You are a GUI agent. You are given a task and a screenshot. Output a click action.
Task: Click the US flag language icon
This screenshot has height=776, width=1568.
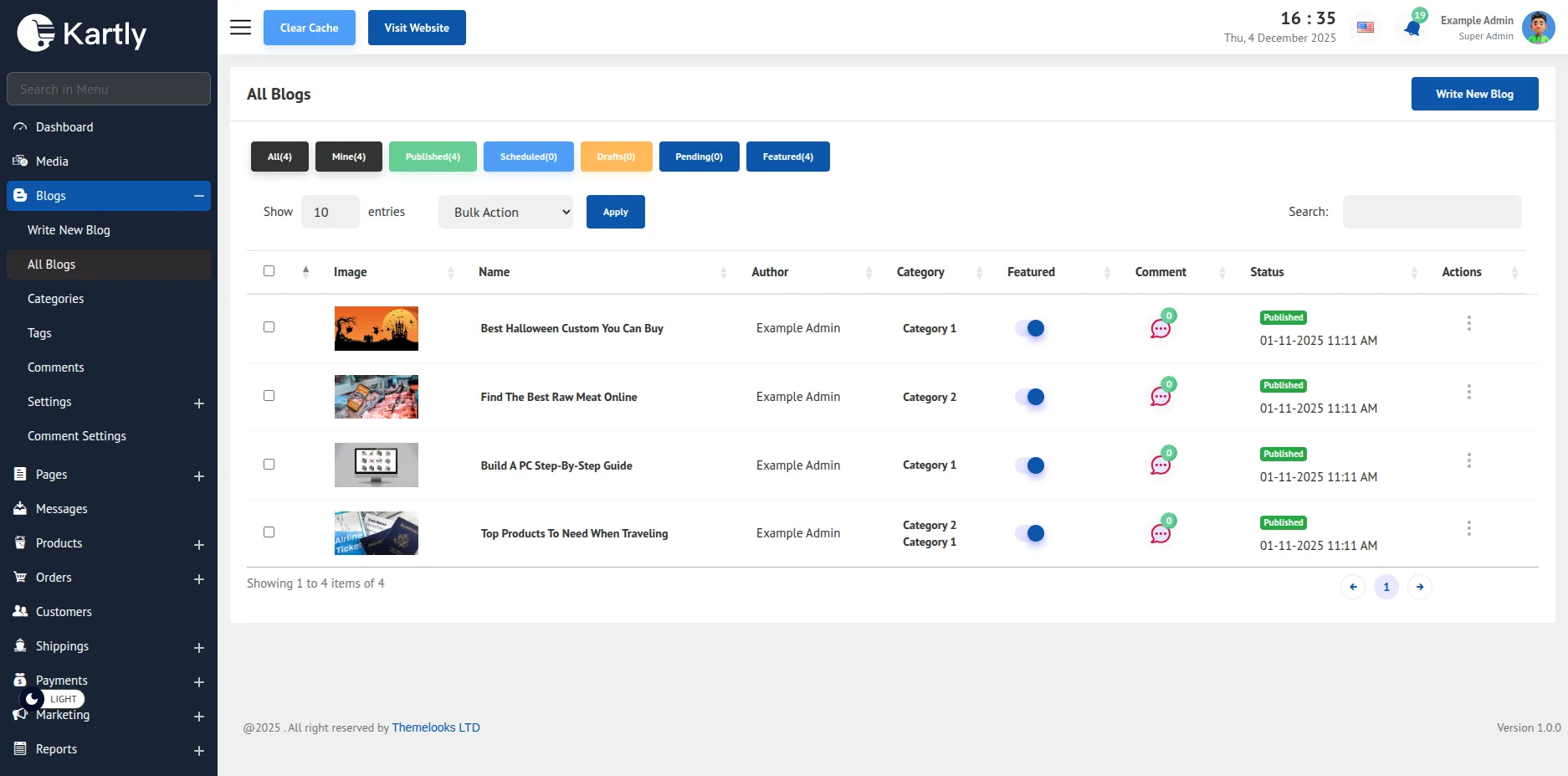click(1366, 28)
